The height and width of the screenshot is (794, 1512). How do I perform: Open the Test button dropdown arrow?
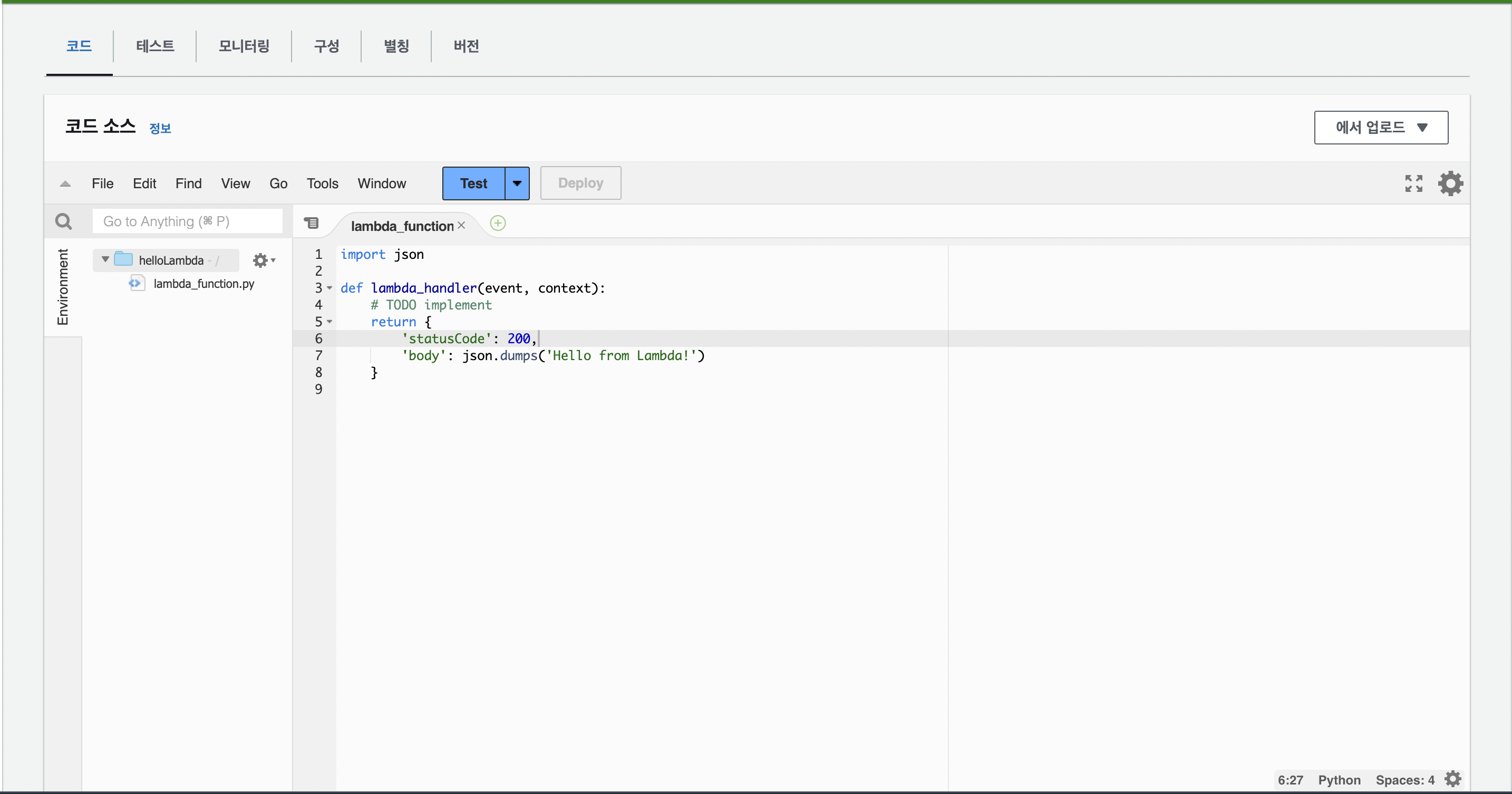click(x=517, y=183)
